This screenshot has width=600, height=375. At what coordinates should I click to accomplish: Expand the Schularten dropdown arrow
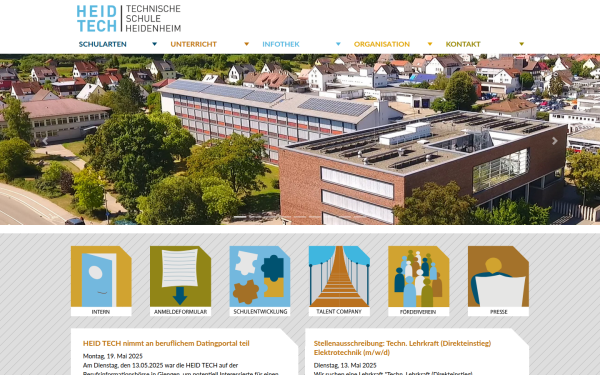click(155, 44)
